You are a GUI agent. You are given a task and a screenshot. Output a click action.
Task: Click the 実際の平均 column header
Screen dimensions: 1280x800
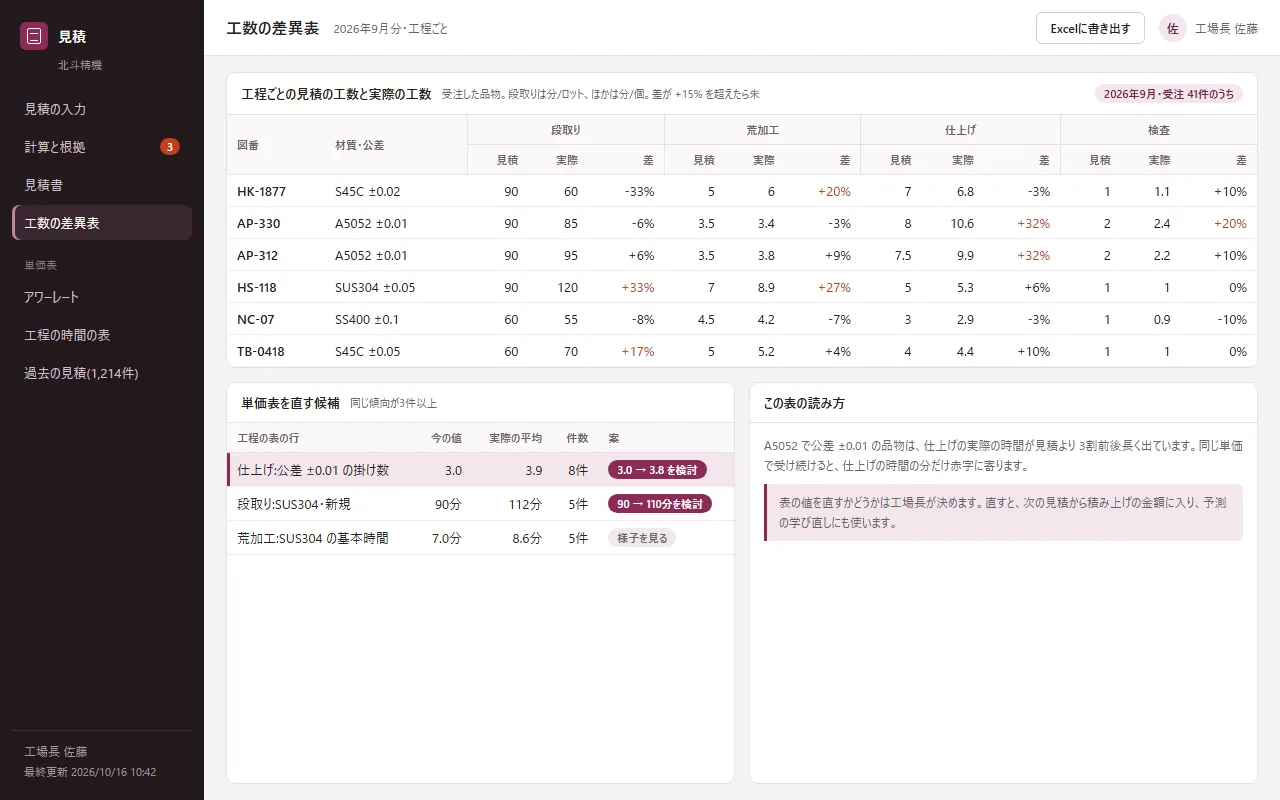point(515,438)
